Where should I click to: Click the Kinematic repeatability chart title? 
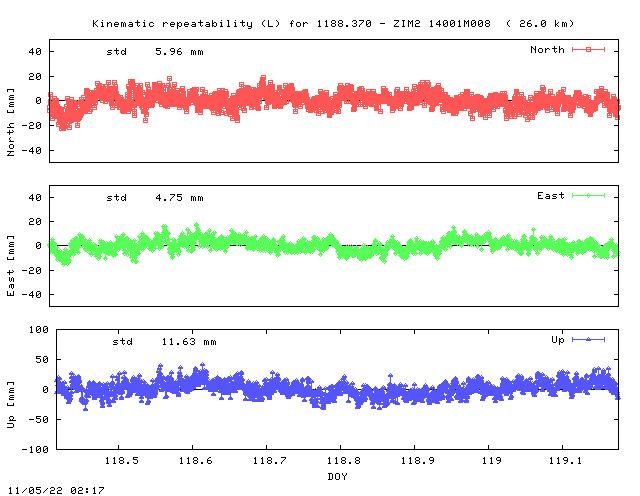333,24
